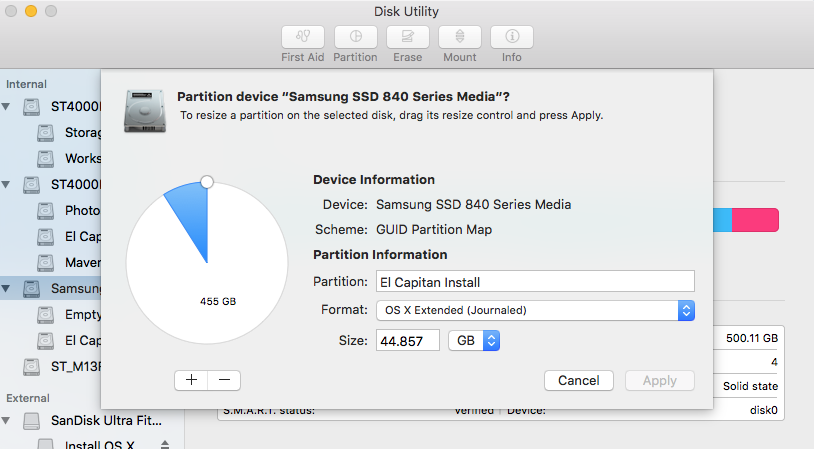The width and height of the screenshot is (814, 449).
Task: Click the blue segment of the usage bar
Action: click(x=723, y=220)
